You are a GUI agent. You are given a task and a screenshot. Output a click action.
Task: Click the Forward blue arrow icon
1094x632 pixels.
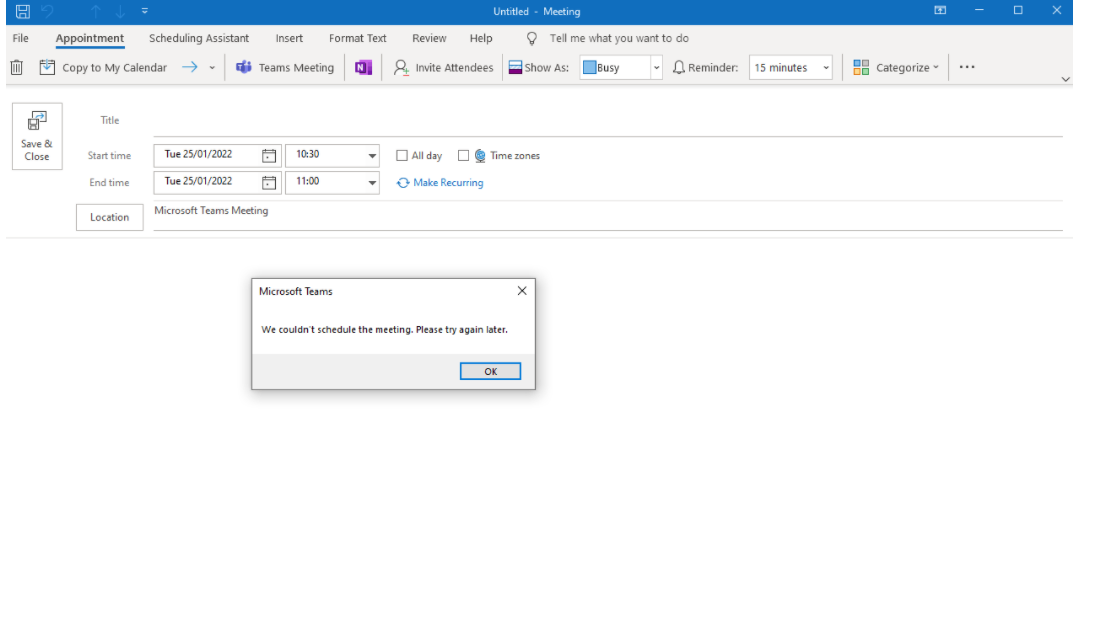190,67
